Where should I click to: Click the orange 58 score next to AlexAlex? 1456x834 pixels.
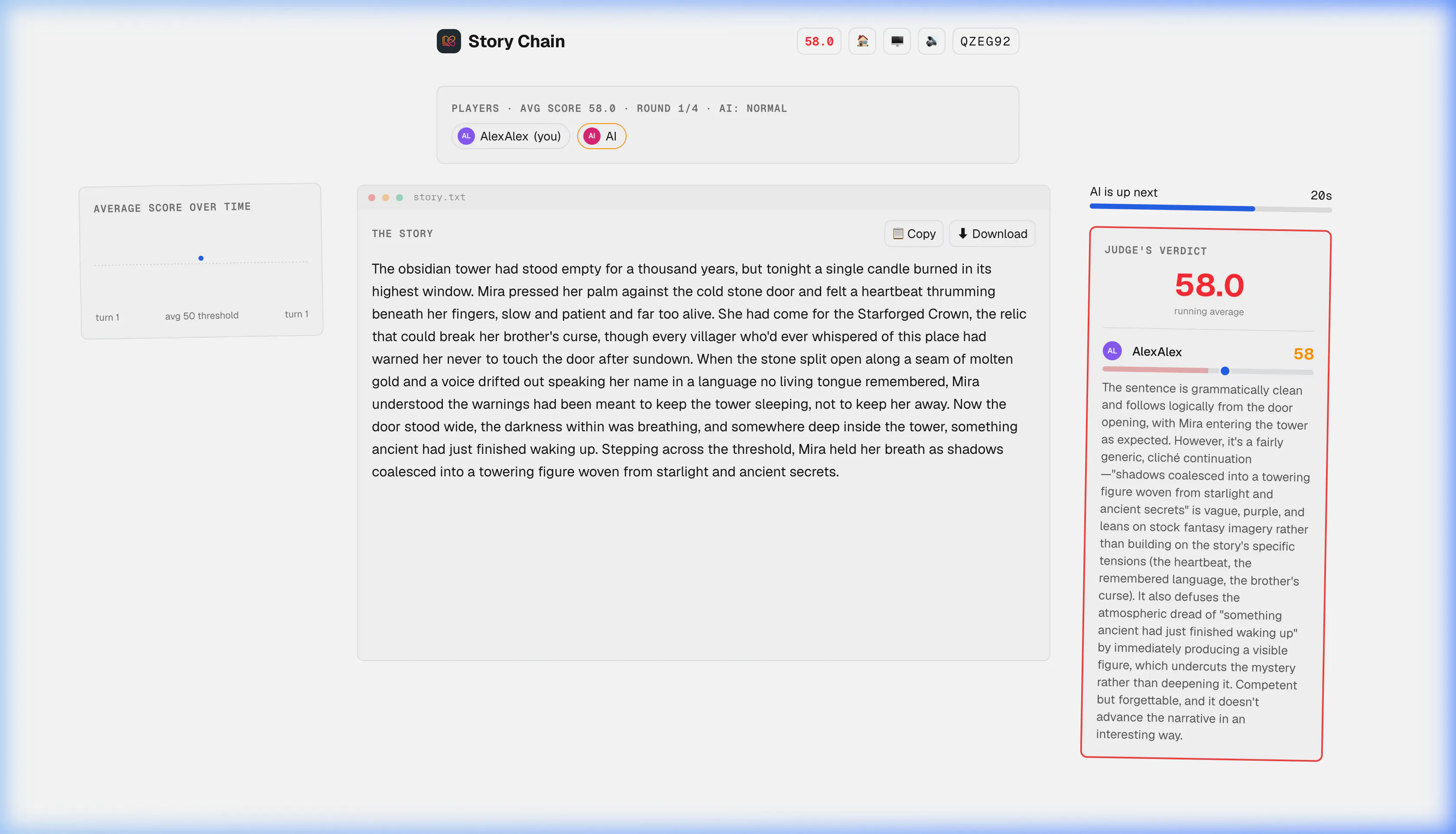[x=1303, y=354]
